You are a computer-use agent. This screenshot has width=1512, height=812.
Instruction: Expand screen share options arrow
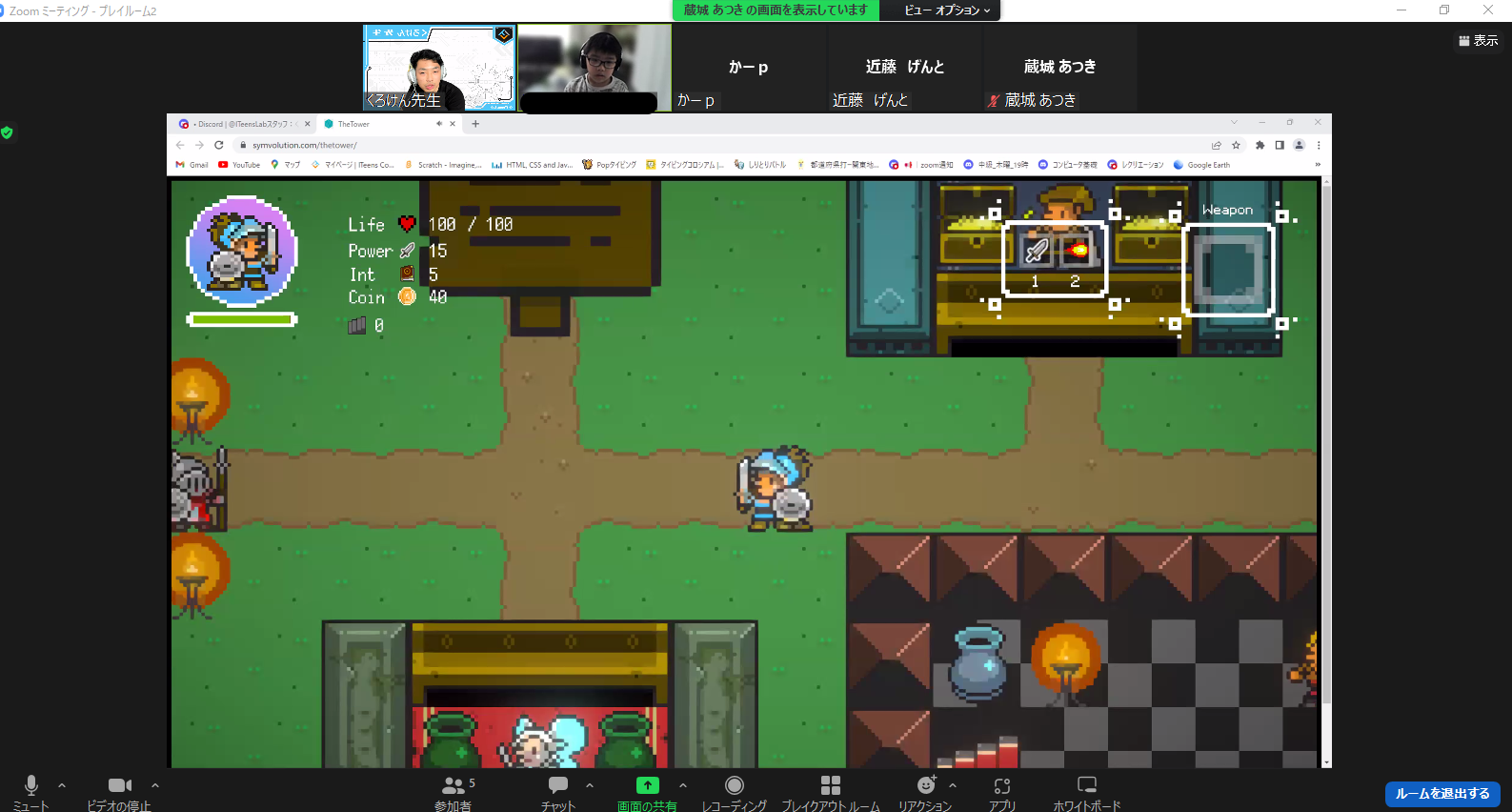pos(683,785)
